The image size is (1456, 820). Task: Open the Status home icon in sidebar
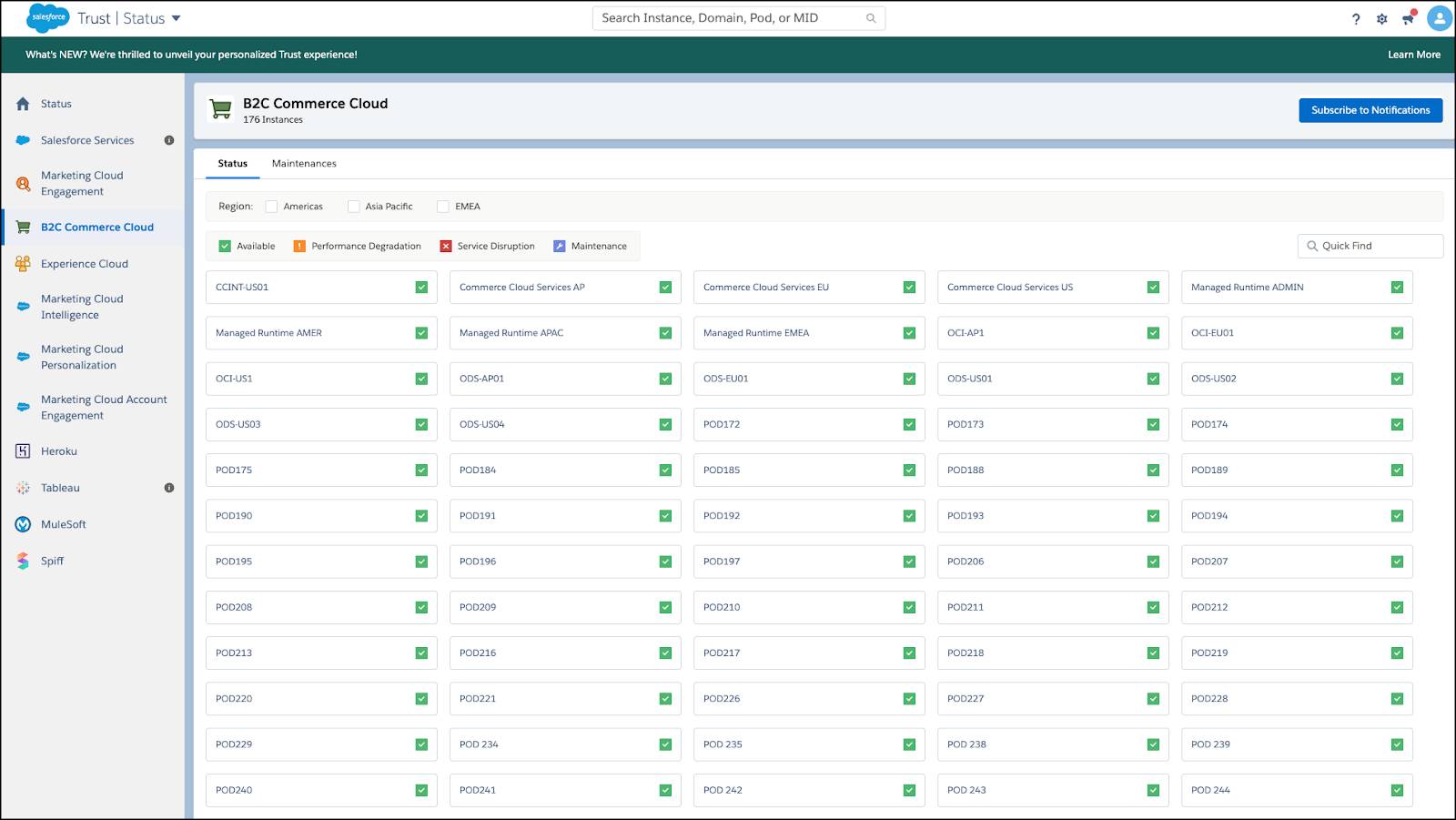click(x=22, y=103)
